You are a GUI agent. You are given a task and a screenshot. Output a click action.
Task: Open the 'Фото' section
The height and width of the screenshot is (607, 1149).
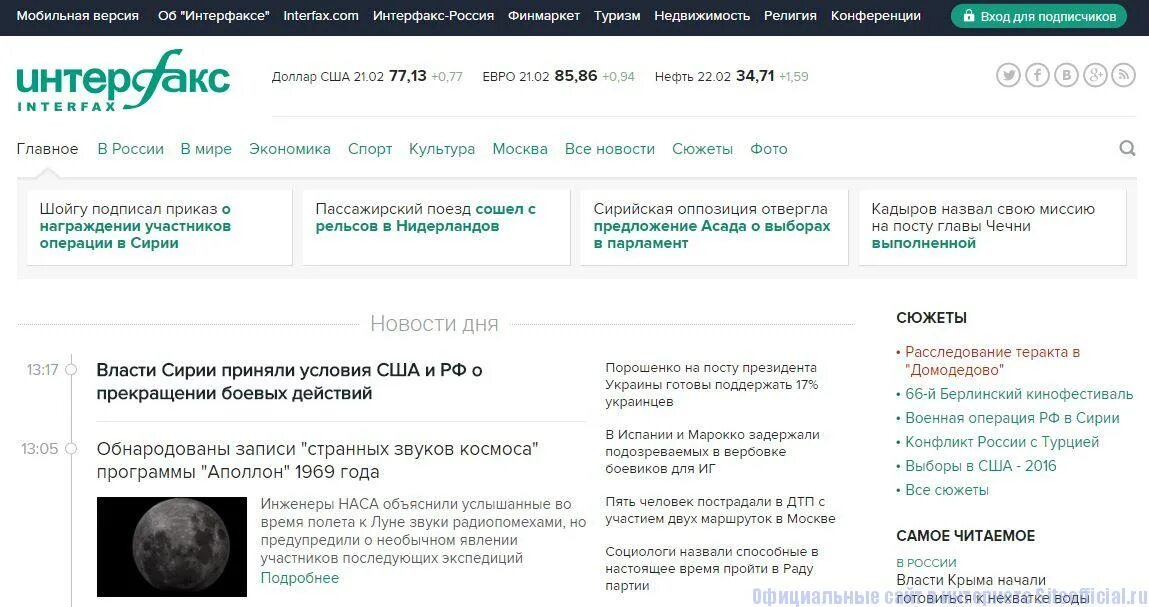coord(769,149)
